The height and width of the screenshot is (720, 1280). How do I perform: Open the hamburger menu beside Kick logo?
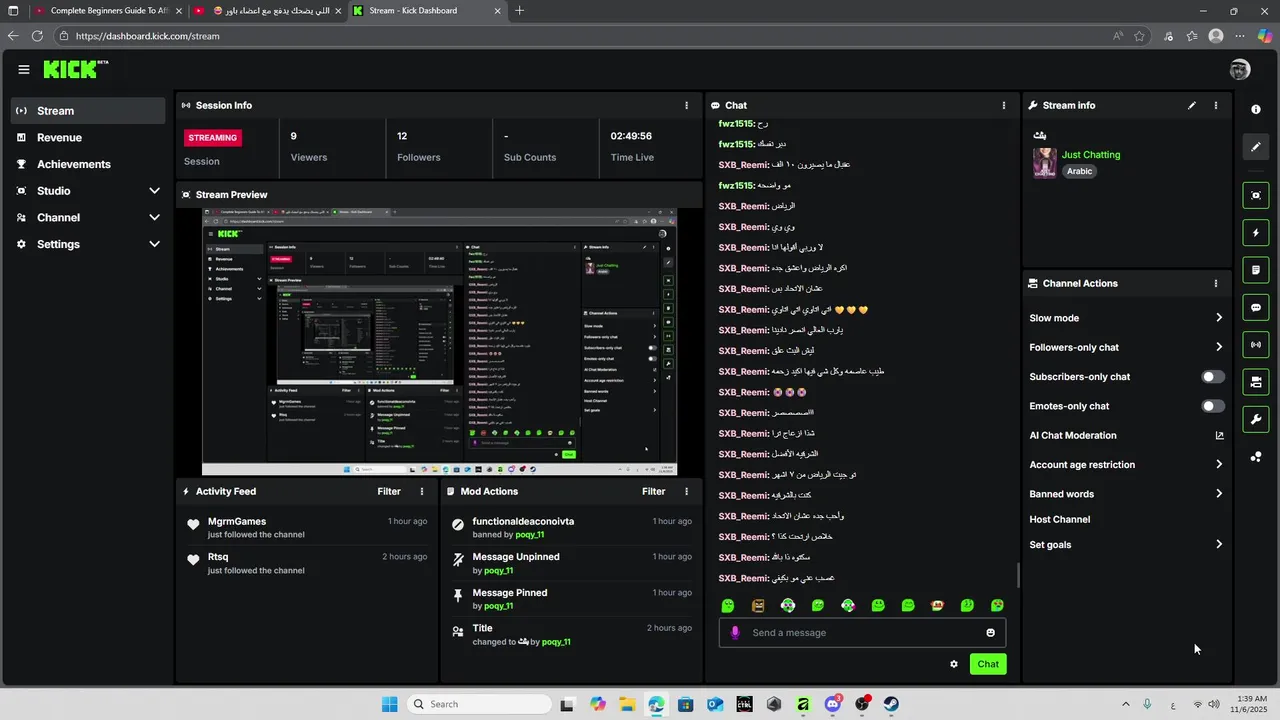[24, 69]
